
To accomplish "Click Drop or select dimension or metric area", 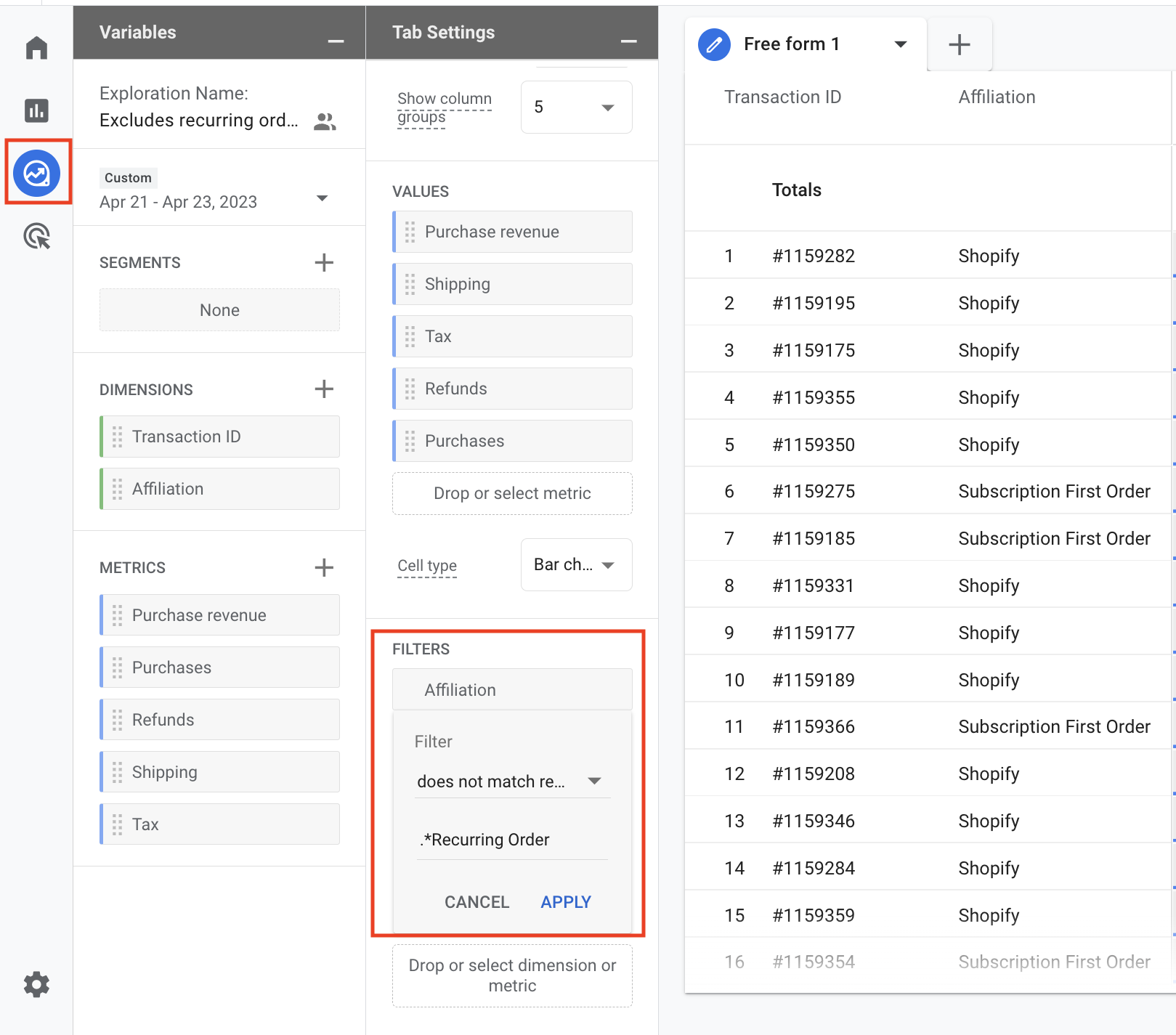I will pos(512,975).
